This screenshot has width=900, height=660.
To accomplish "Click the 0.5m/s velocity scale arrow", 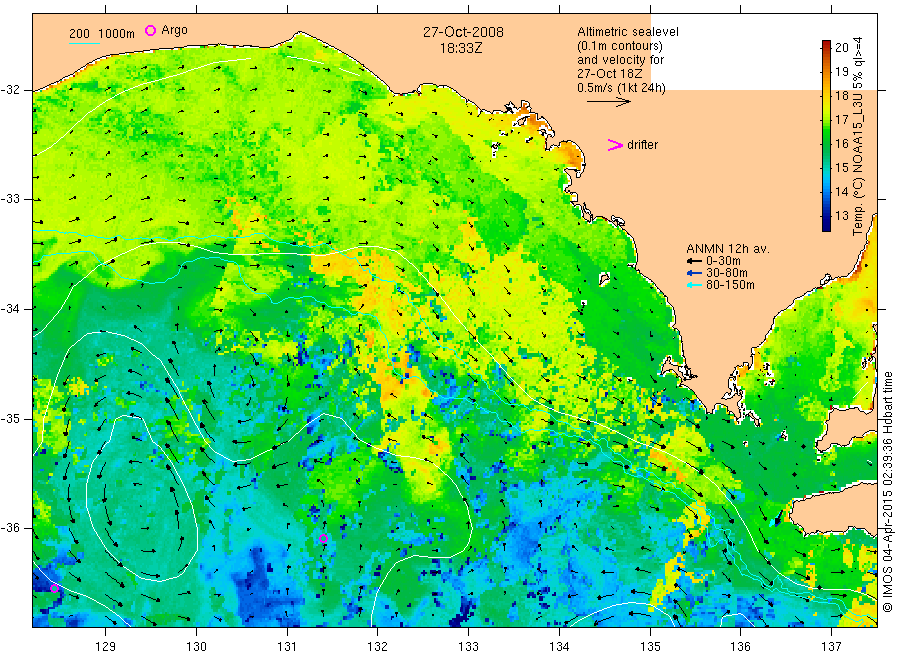I will [x=609, y=102].
